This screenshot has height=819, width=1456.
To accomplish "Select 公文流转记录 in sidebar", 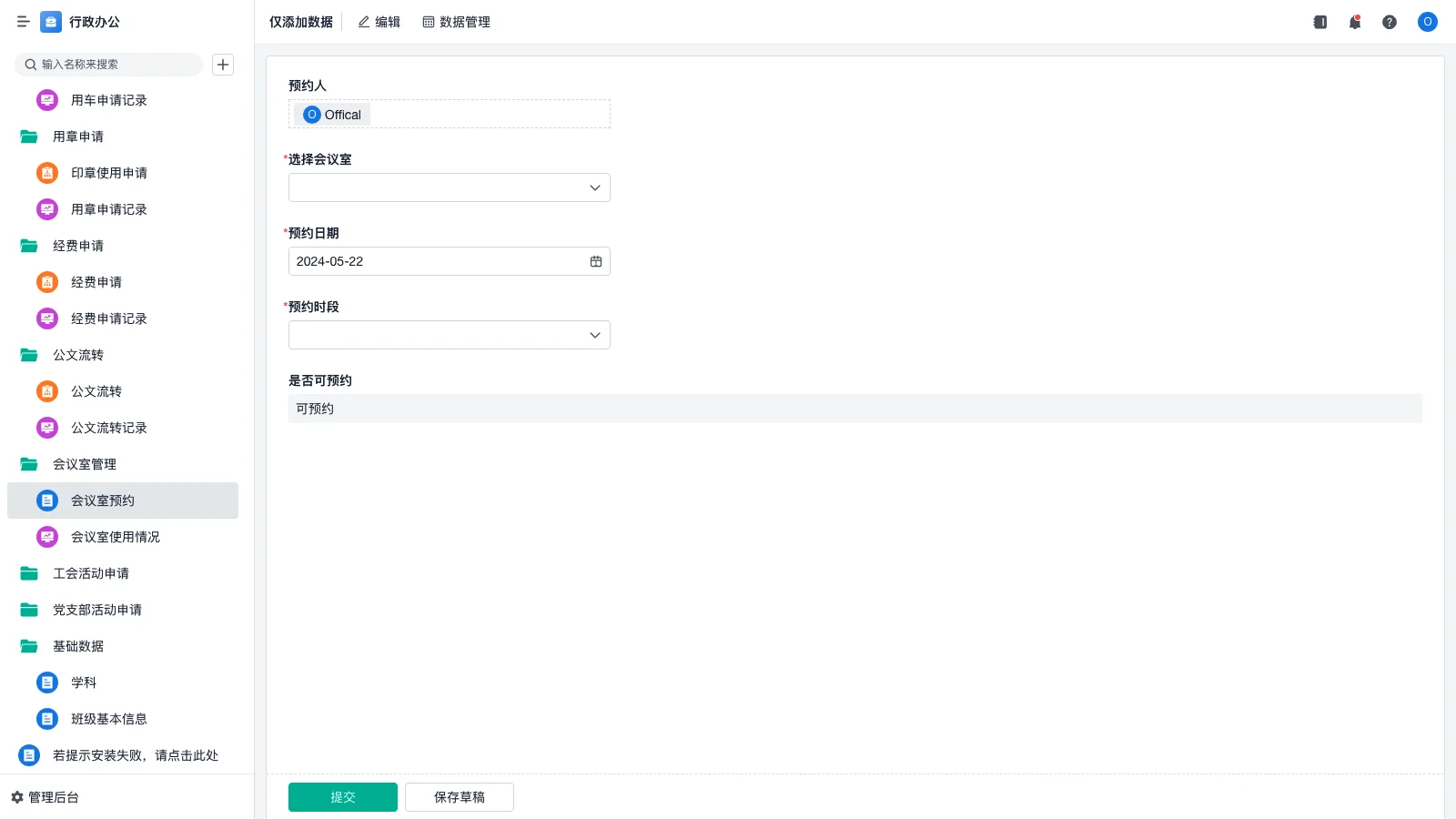I will (123, 428).
